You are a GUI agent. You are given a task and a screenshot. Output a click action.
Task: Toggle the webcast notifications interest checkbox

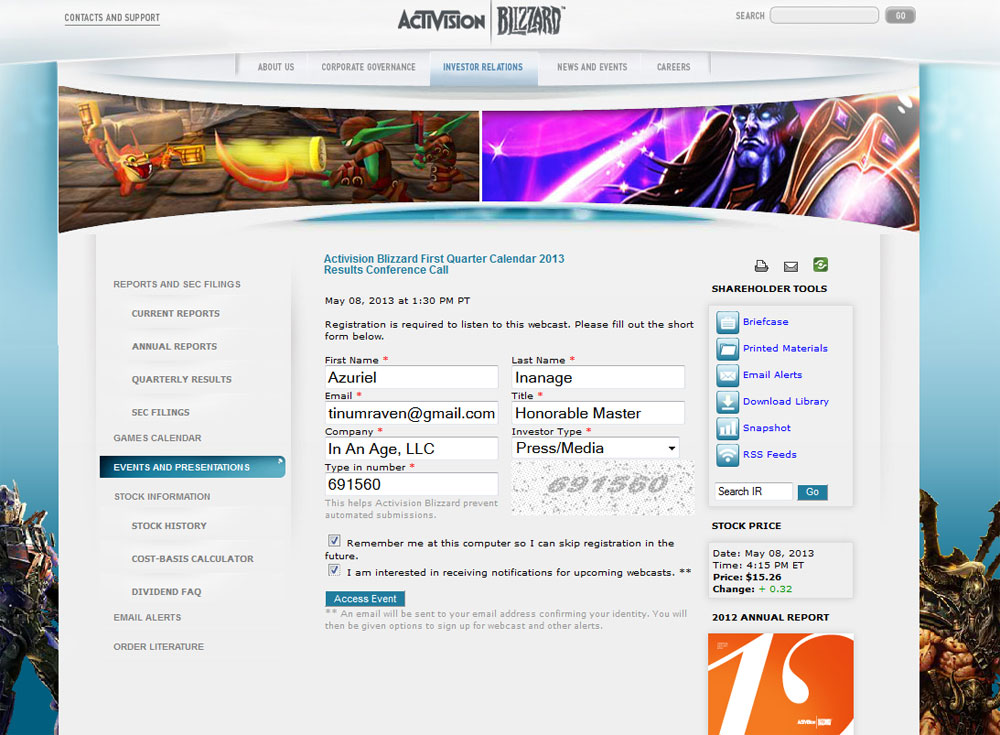tap(334, 570)
